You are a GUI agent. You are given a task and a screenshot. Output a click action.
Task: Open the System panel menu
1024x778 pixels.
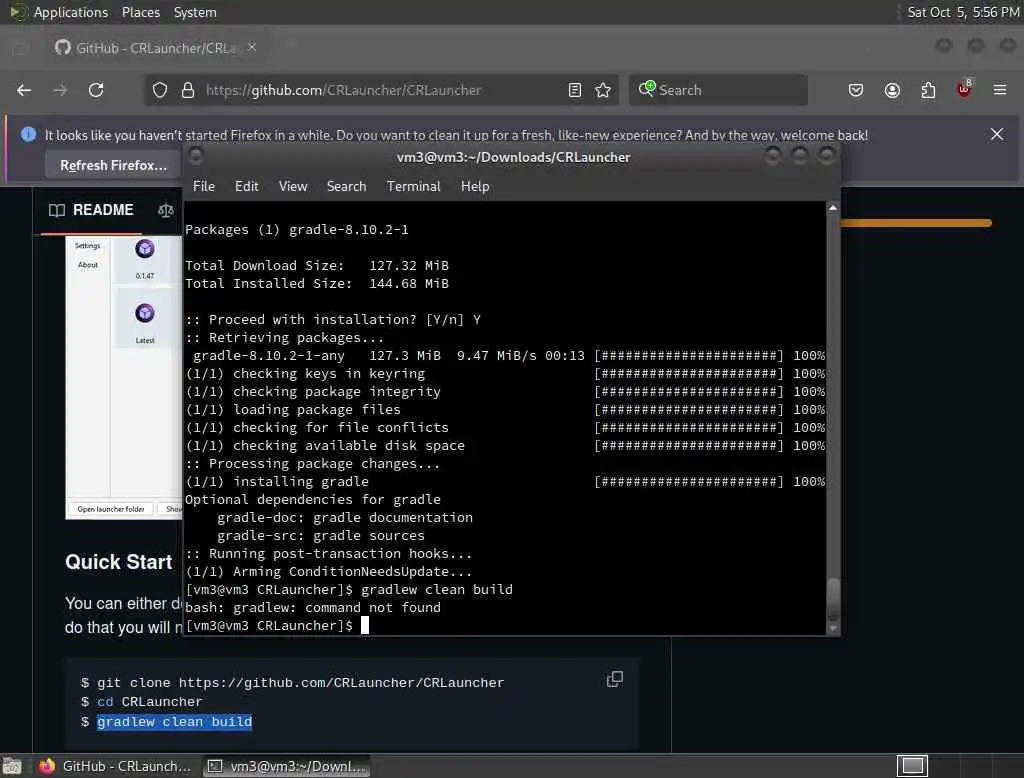(195, 12)
